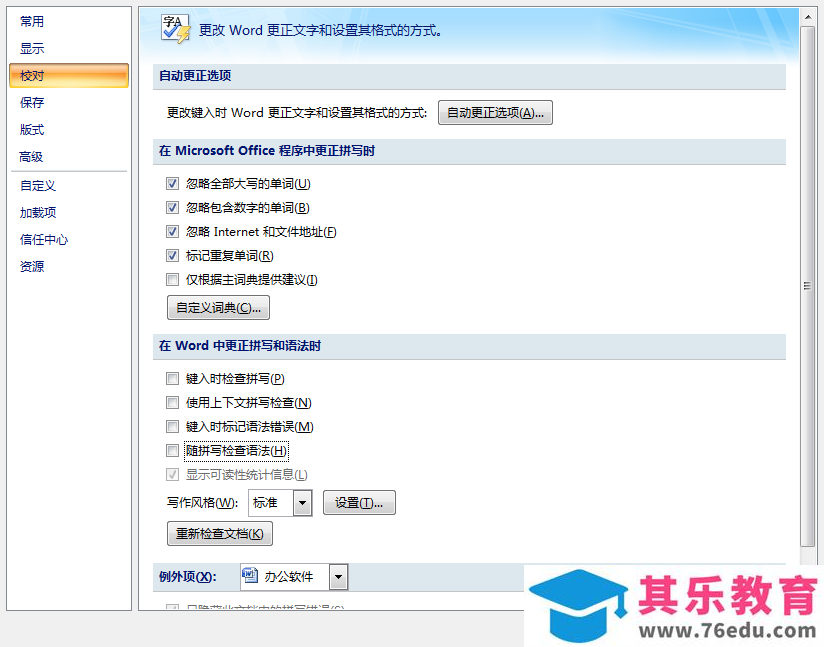Open the 常用 category
Viewport: 824px width, 647px height.
[32, 22]
